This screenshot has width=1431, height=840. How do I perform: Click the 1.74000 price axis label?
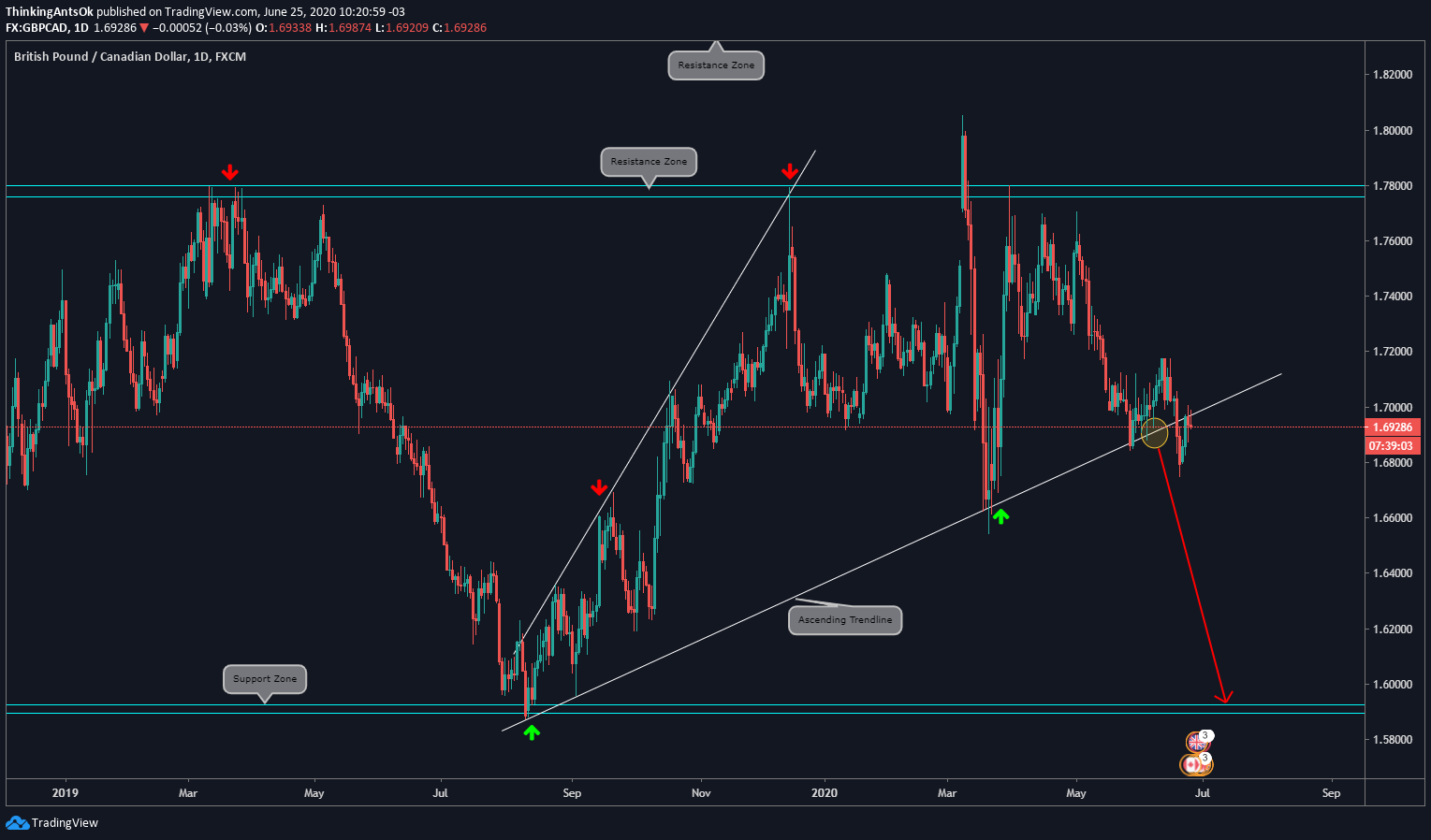pyautogui.click(x=1392, y=297)
